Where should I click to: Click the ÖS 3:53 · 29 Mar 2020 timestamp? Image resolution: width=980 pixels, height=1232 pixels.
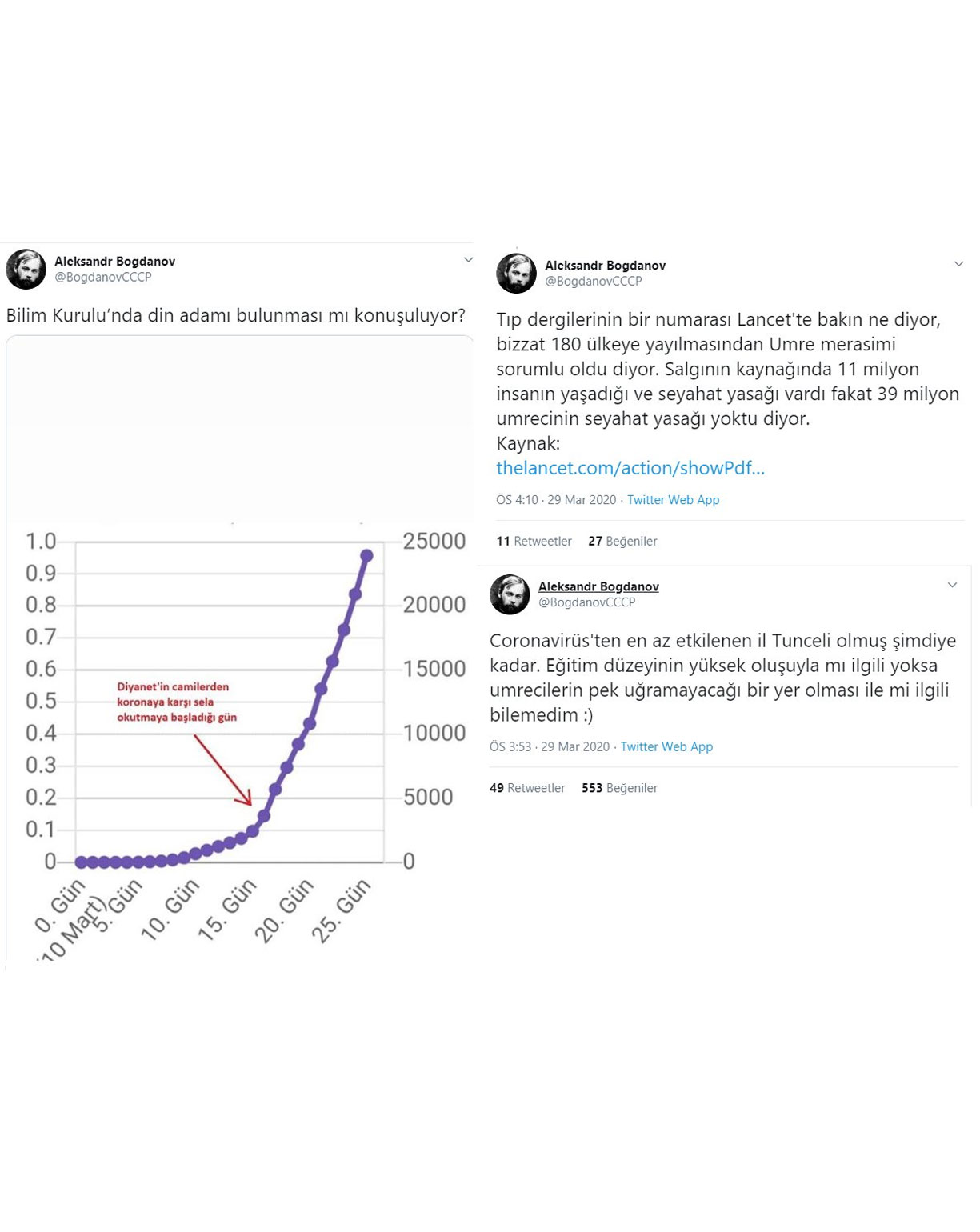550,746
